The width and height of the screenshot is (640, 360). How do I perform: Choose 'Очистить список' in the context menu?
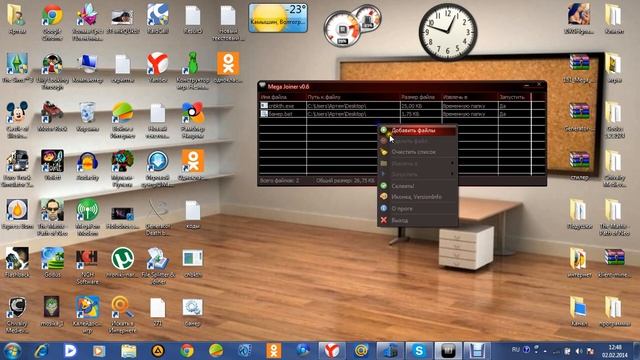tap(417, 152)
